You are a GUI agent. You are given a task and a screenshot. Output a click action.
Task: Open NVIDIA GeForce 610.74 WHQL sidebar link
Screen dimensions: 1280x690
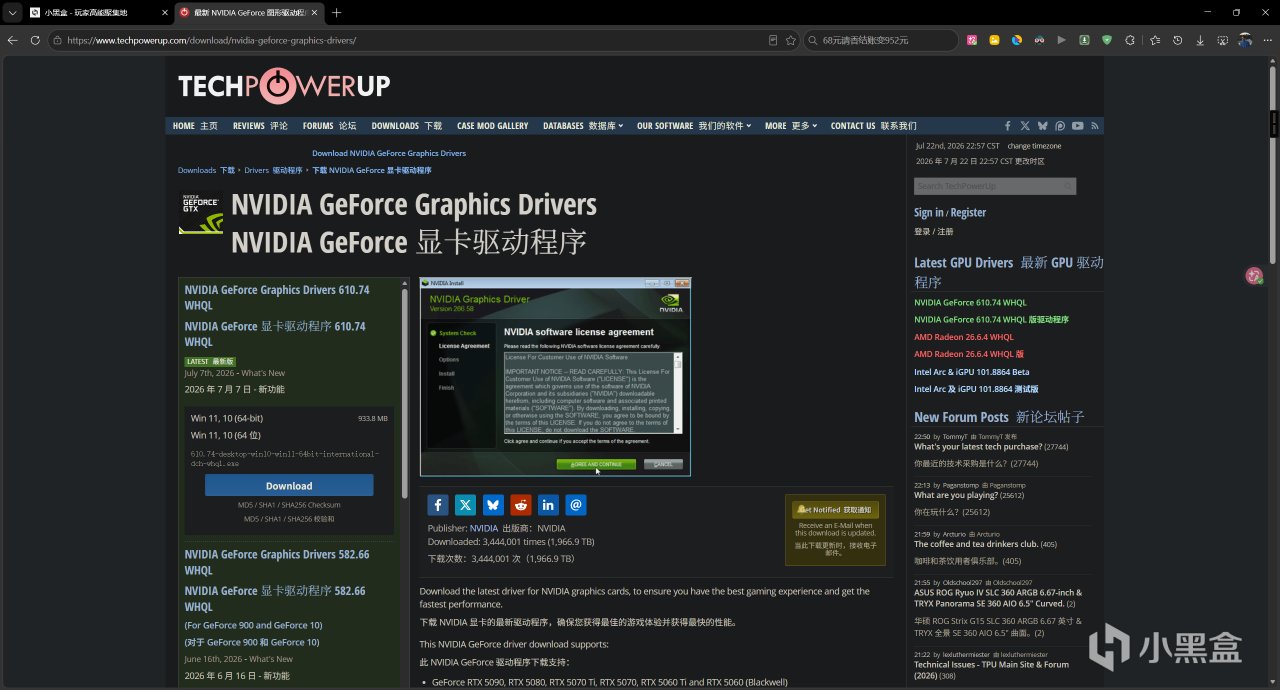970,302
